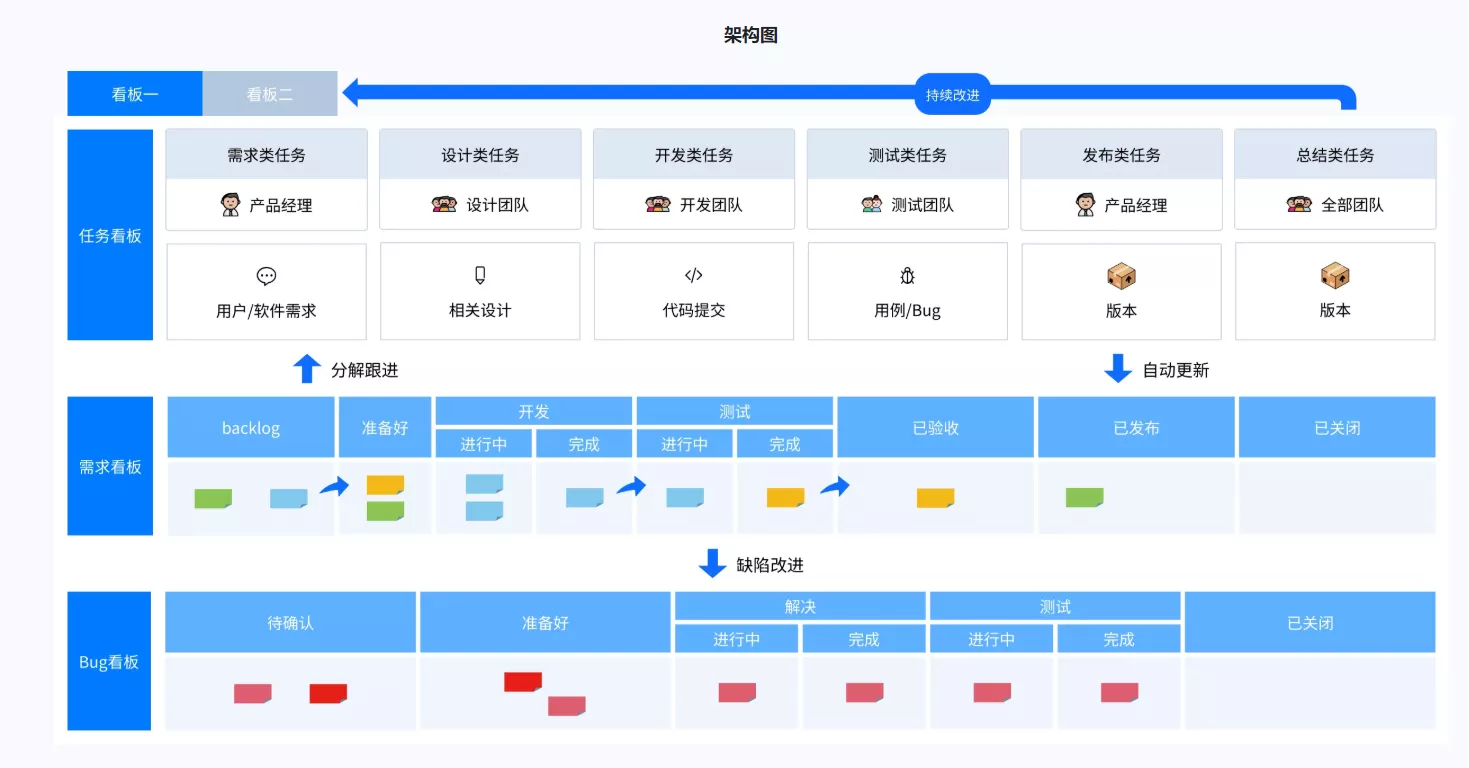Pick the pink note in Bug看板 准备好
Image resolution: width=1469 pixels, height=768 pixels.
[x=567, y=706]
